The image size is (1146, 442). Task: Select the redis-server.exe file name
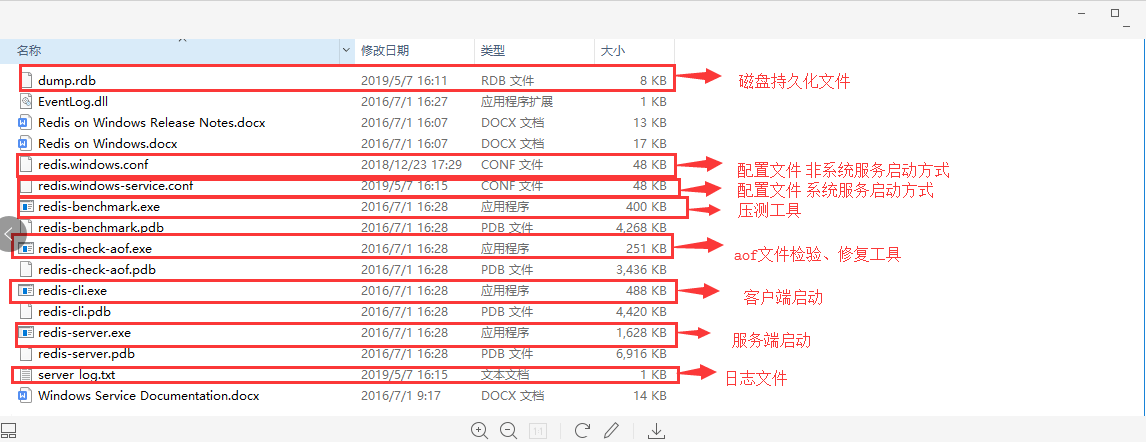click(84, 333)
